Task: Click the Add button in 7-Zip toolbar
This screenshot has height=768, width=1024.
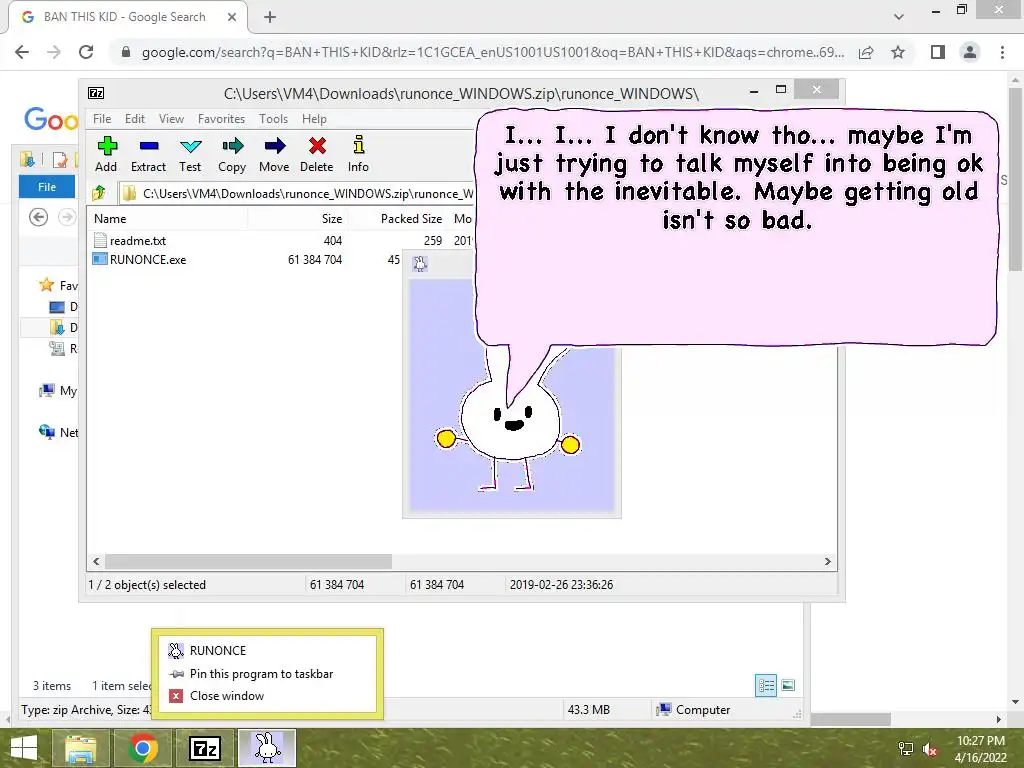Action: (x=106, y=154)
